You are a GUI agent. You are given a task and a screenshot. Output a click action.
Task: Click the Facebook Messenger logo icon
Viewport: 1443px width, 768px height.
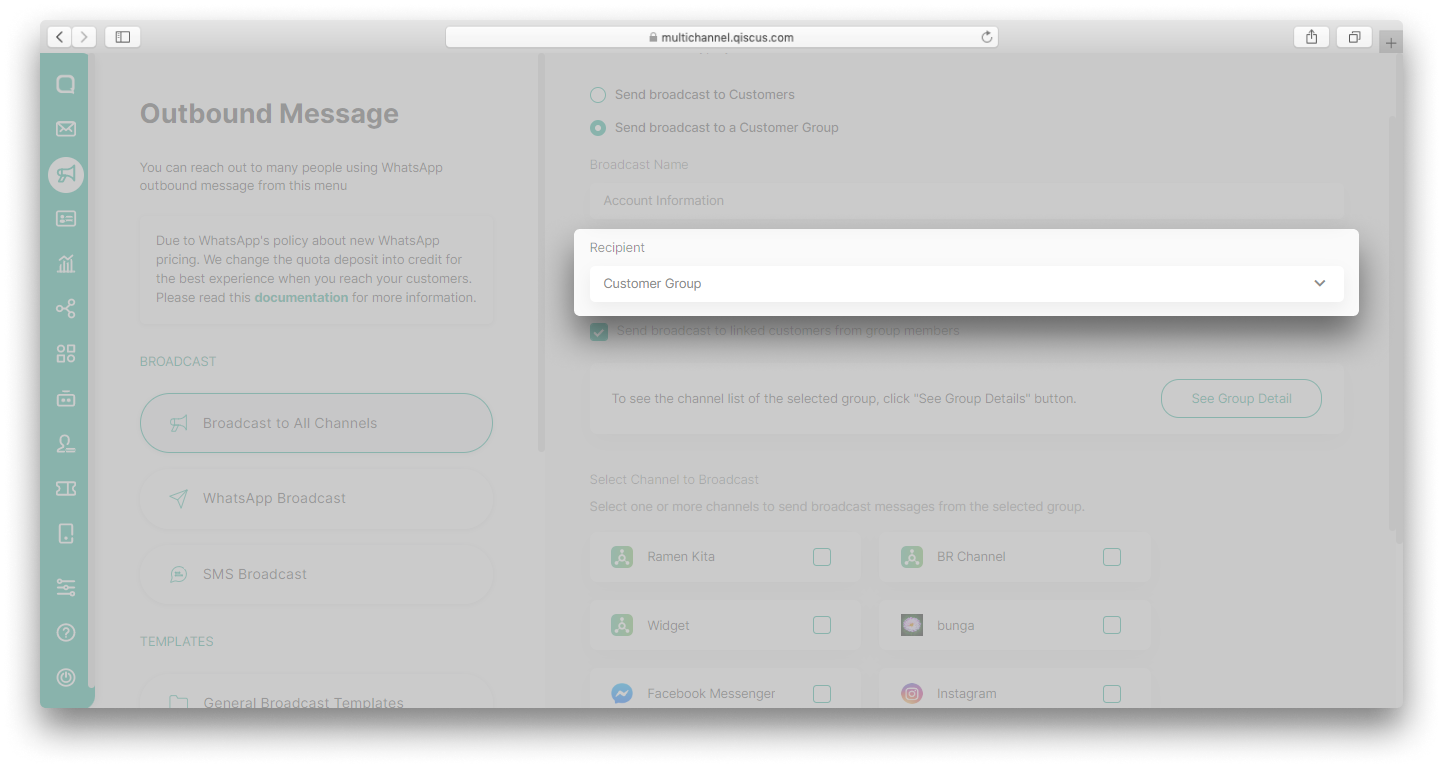pos(622,693)
